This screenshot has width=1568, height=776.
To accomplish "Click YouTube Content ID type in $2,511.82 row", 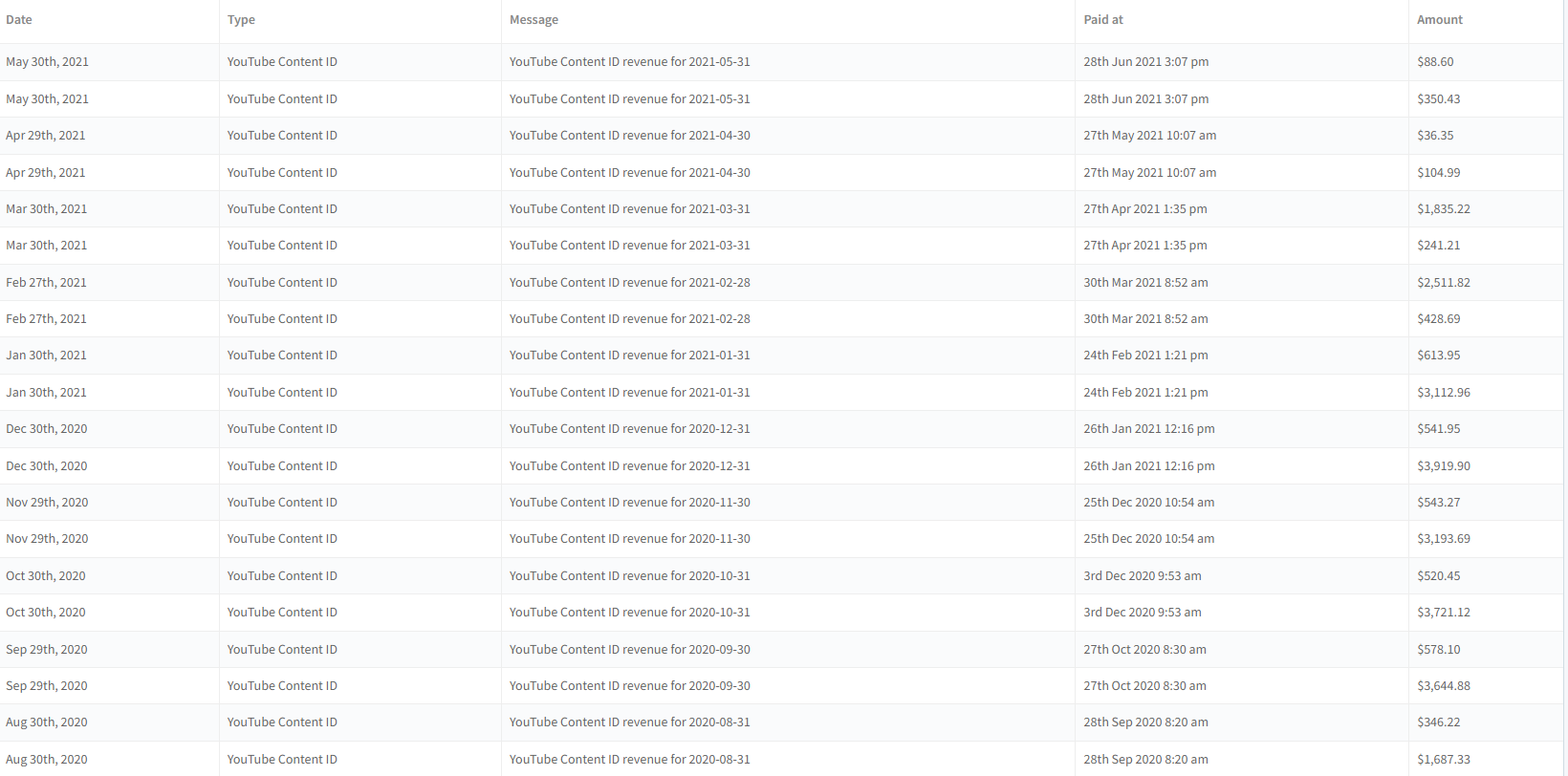I will 282,283.
